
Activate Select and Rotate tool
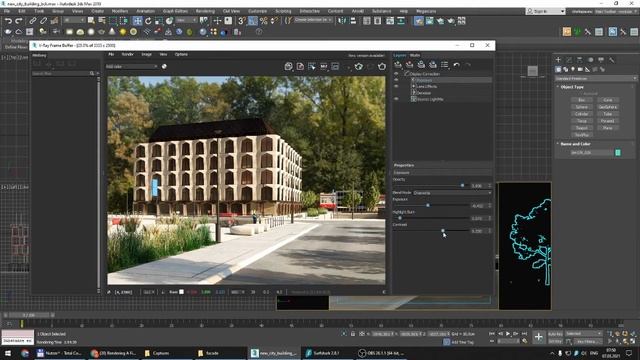148,21
